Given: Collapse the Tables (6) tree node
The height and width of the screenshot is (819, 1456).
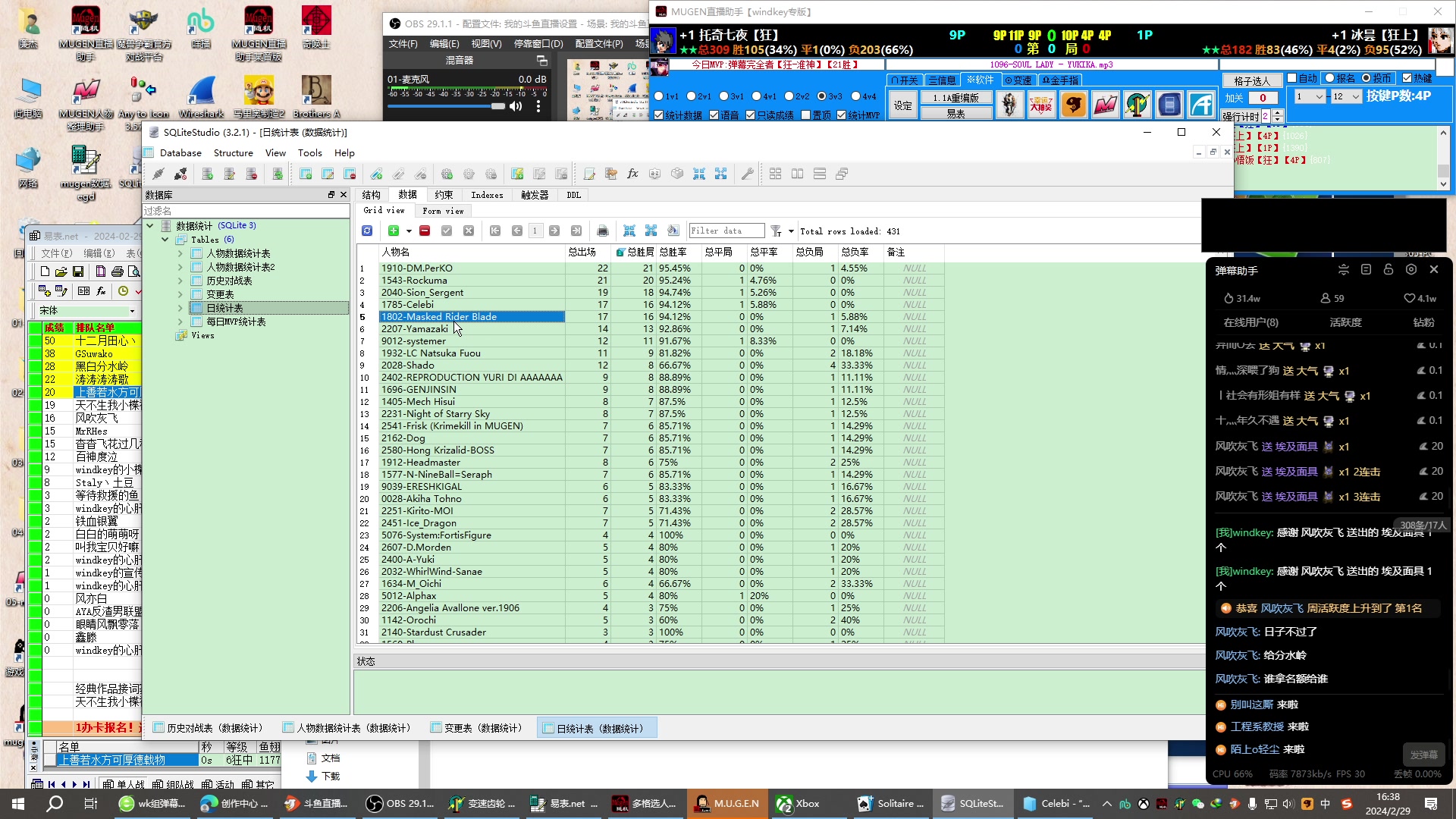Looking at the screenshot, I should pyautogui.click(x=165, y=240).
